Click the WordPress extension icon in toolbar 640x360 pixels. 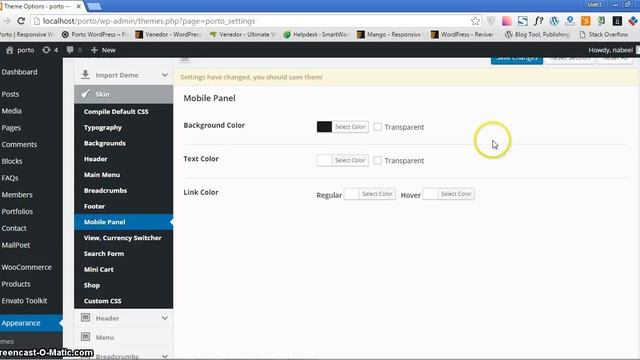[x=554, y=21]
